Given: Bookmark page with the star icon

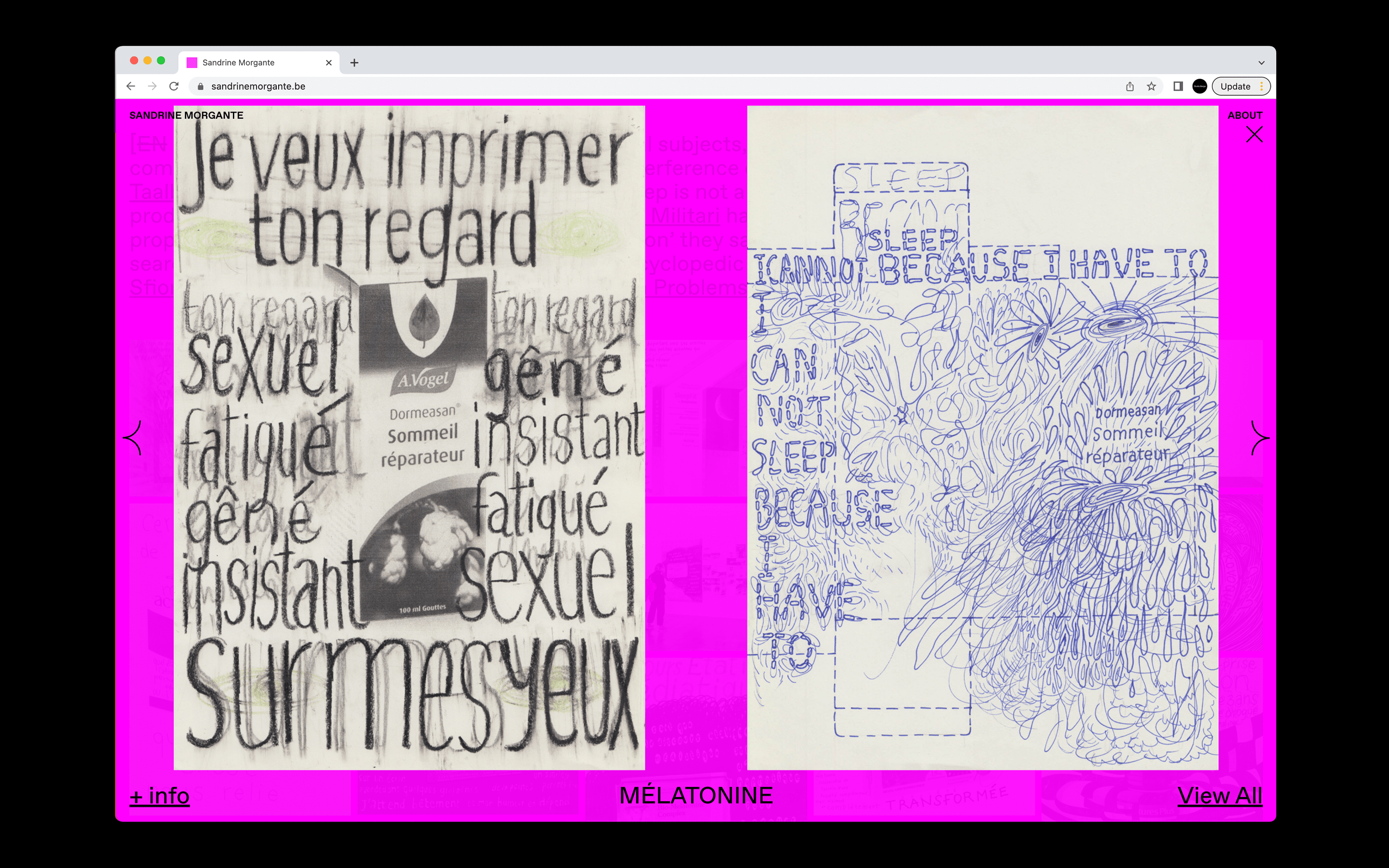Looking at the screenshot, I should coord(1151,86).
